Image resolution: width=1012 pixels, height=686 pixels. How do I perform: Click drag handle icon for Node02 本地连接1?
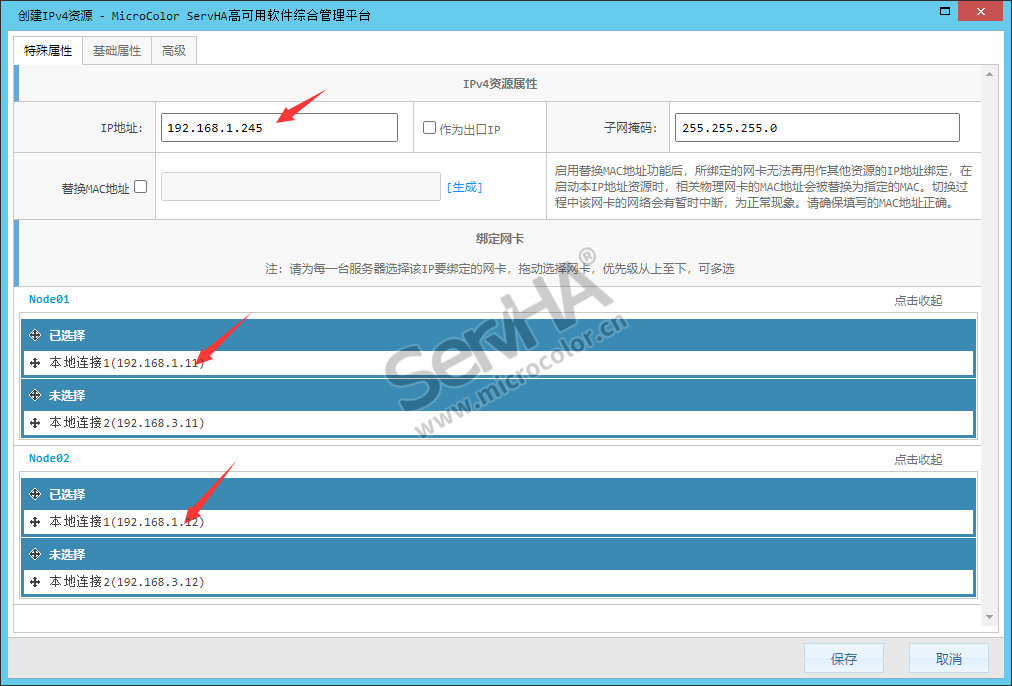(35, 522)
